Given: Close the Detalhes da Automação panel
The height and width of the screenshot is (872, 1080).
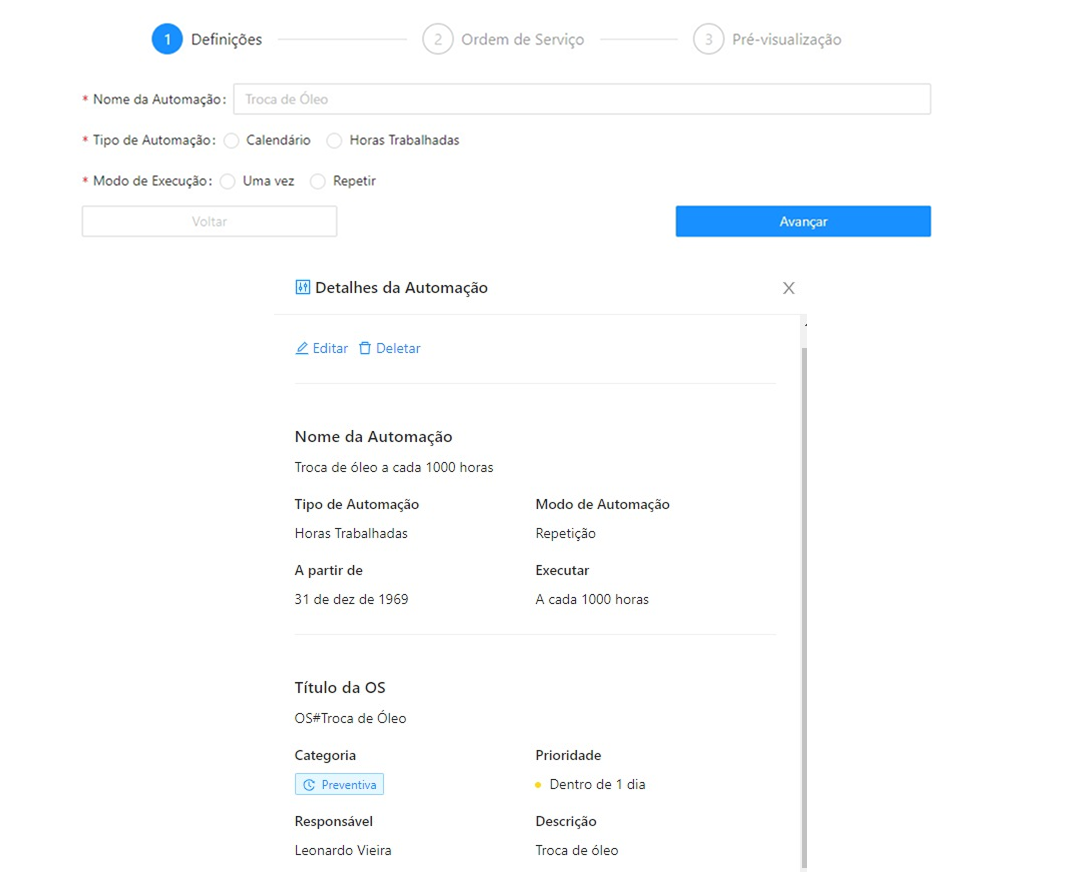Looking at the screenshot, I should click(x=789, y=288).
